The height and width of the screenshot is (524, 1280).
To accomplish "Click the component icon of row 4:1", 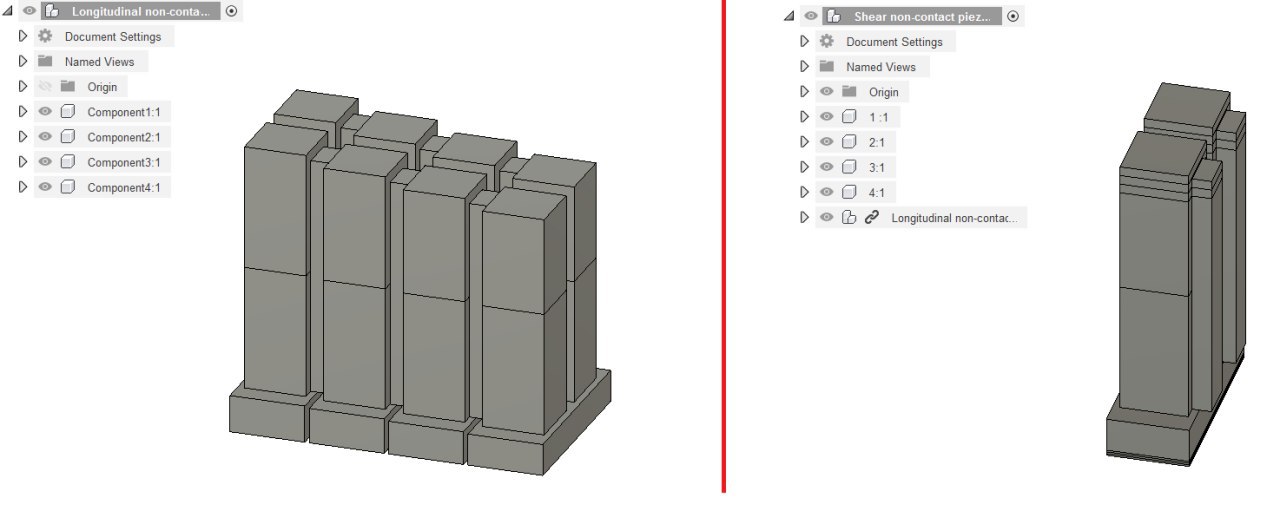I will [849, 192].
